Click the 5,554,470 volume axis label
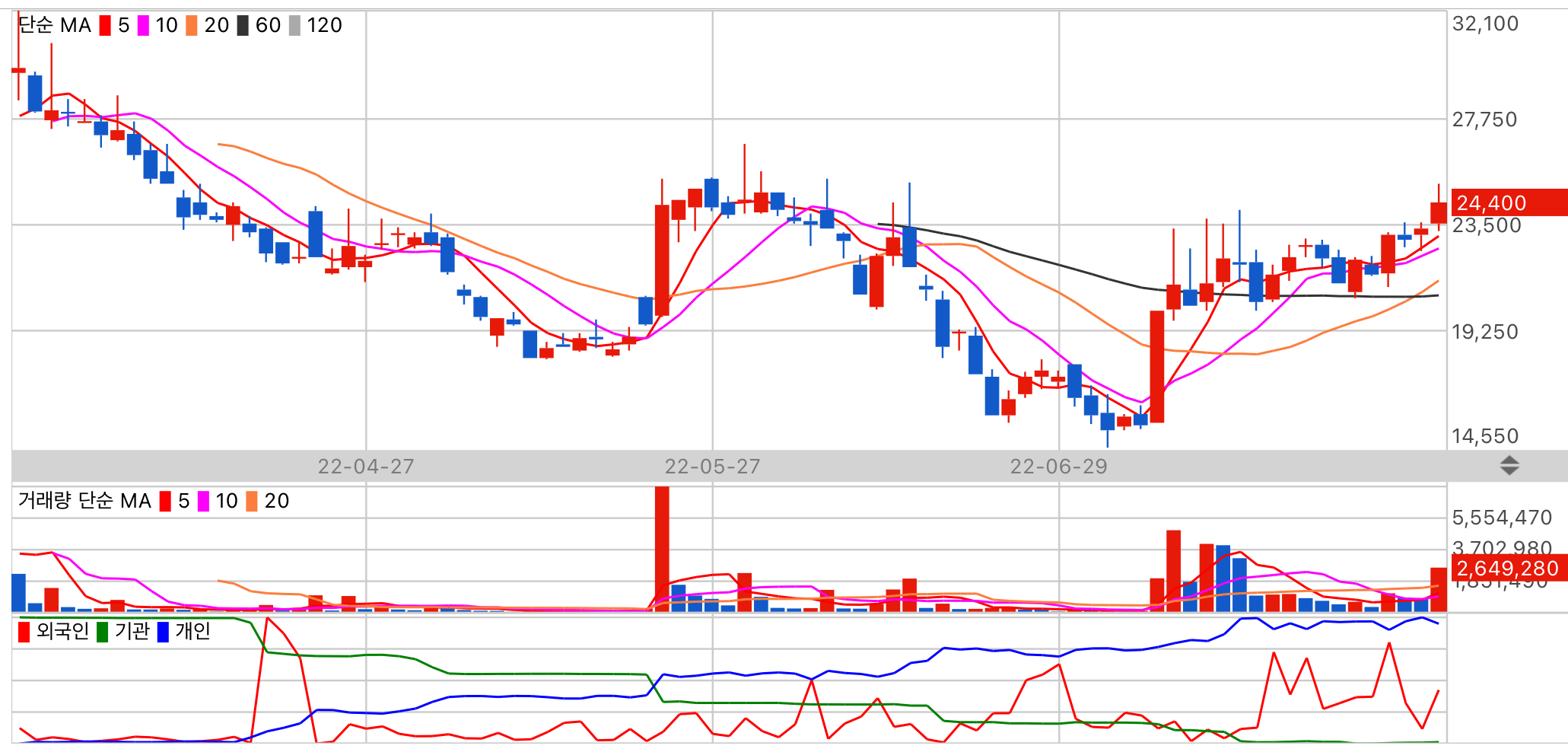Screen dimensions: 1568x752 (x=1502, y=518)
